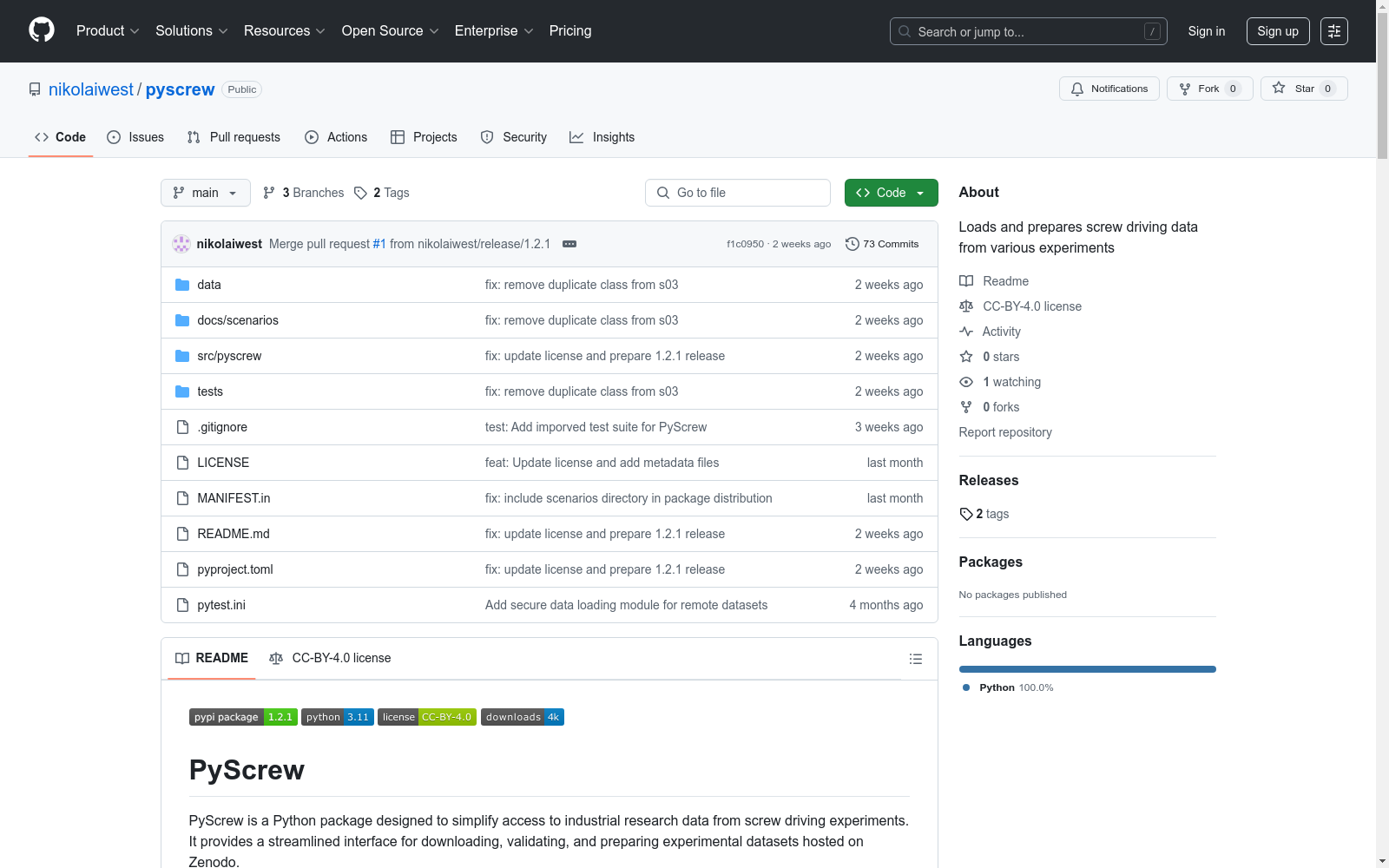Expand the Enterprise menu

point(494,31)
